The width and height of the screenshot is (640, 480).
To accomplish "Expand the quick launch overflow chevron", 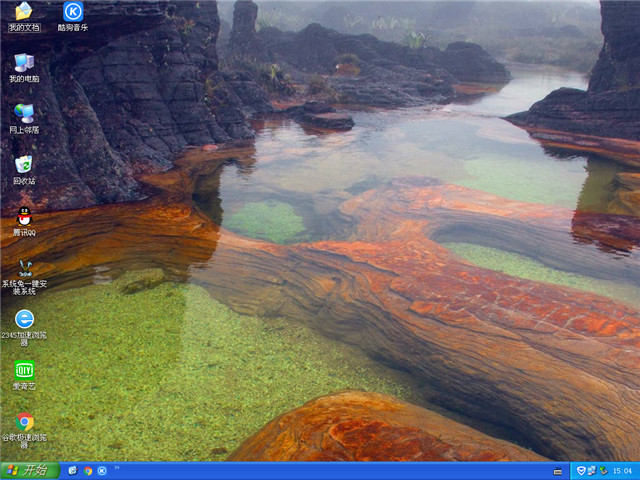I will tap(117, 467).
